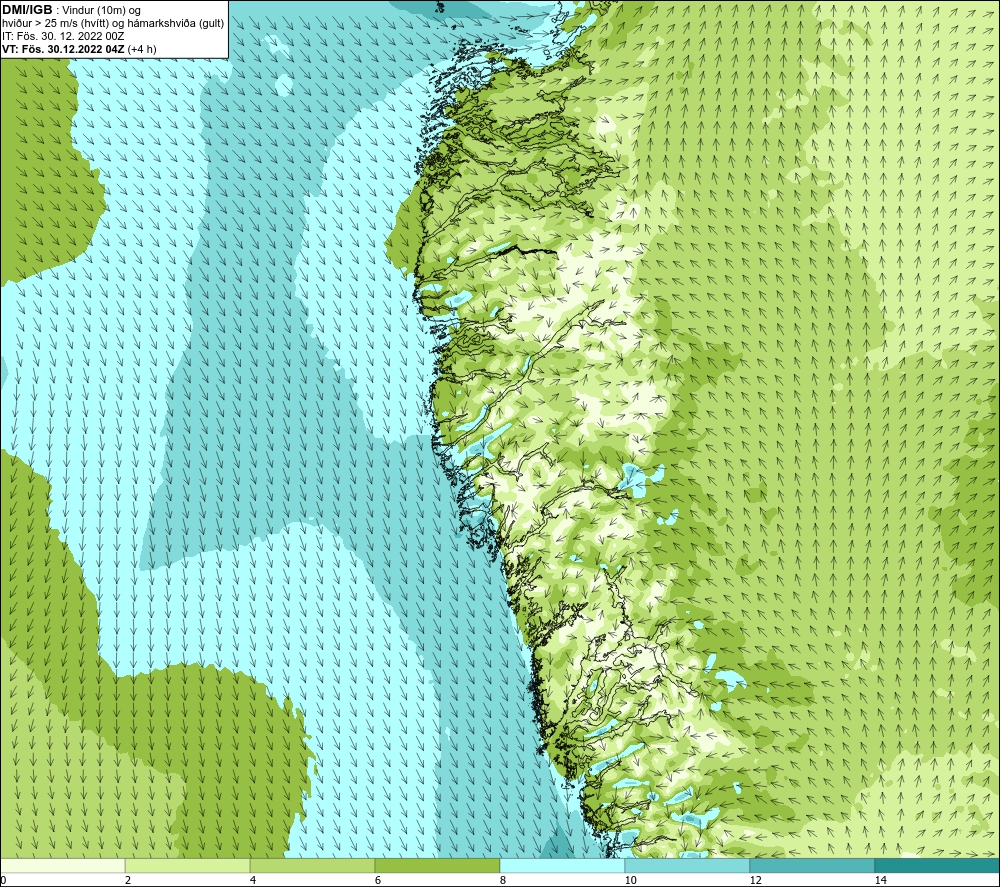Click the 'hviður > 25 m/s' legend line

[113, 23]
